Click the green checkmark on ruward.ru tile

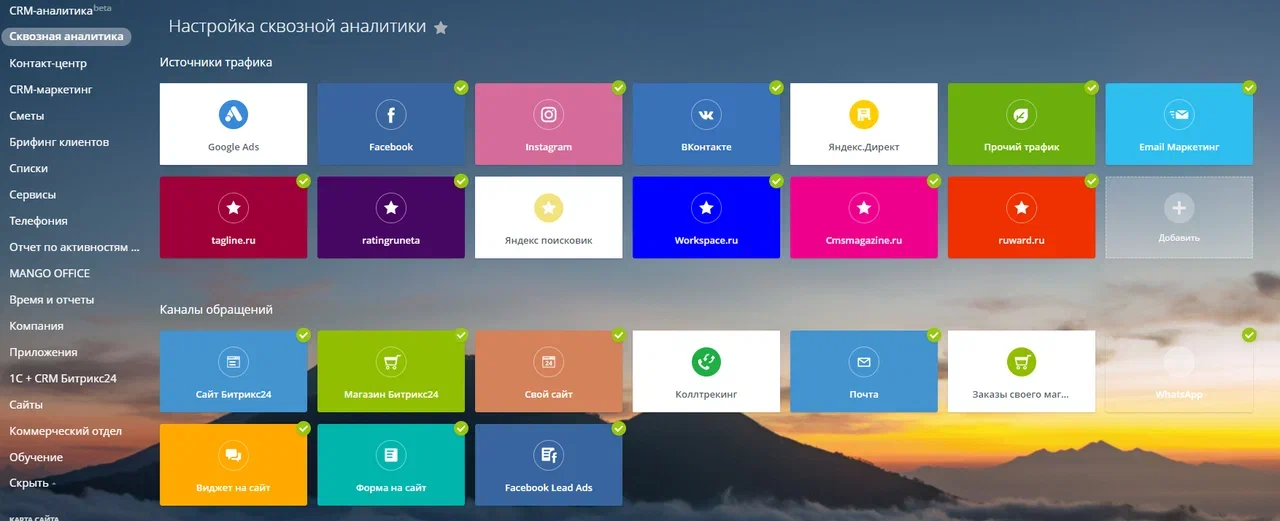(1092, 181)
